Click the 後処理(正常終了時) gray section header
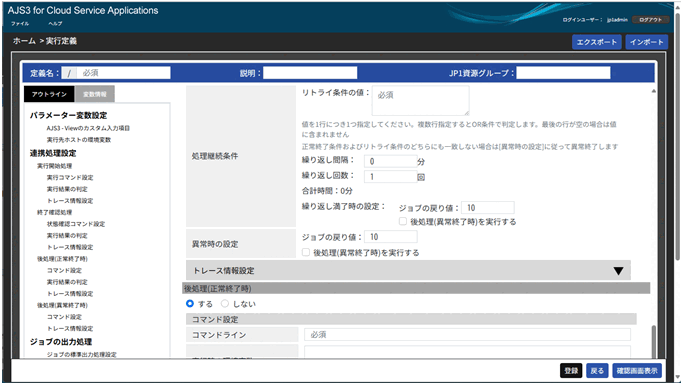682x384 pixels. pyautogui.click(x=416, y=288)
